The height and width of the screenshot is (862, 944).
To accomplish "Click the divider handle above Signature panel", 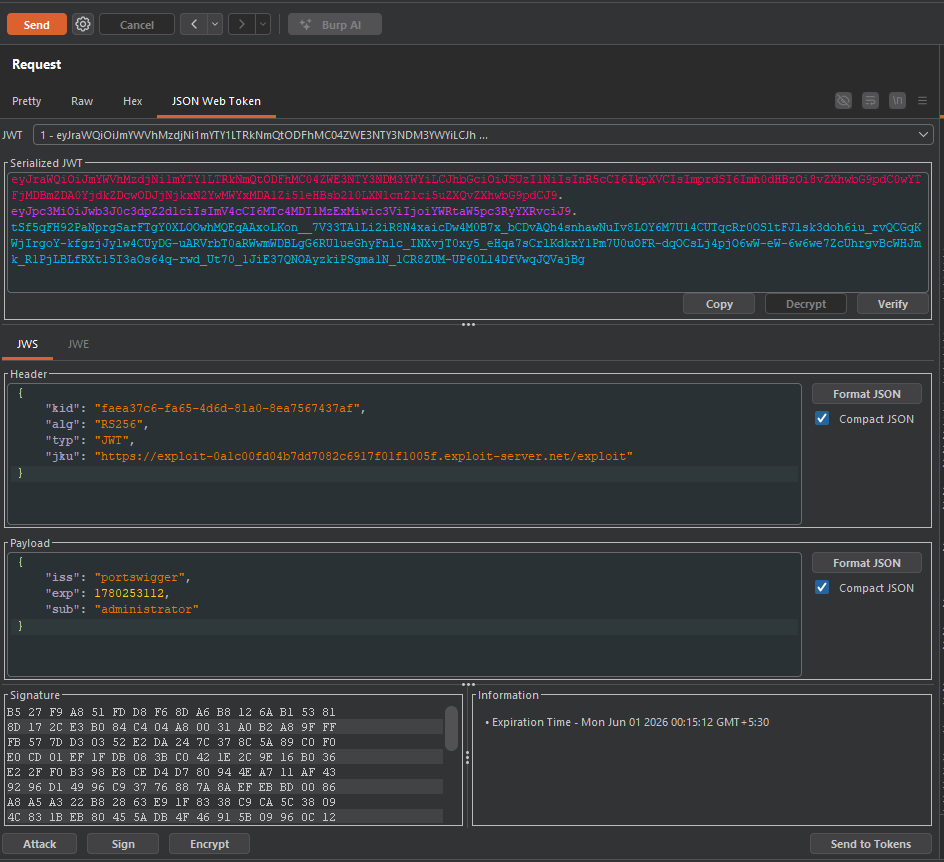I will [x=468, y=684].
